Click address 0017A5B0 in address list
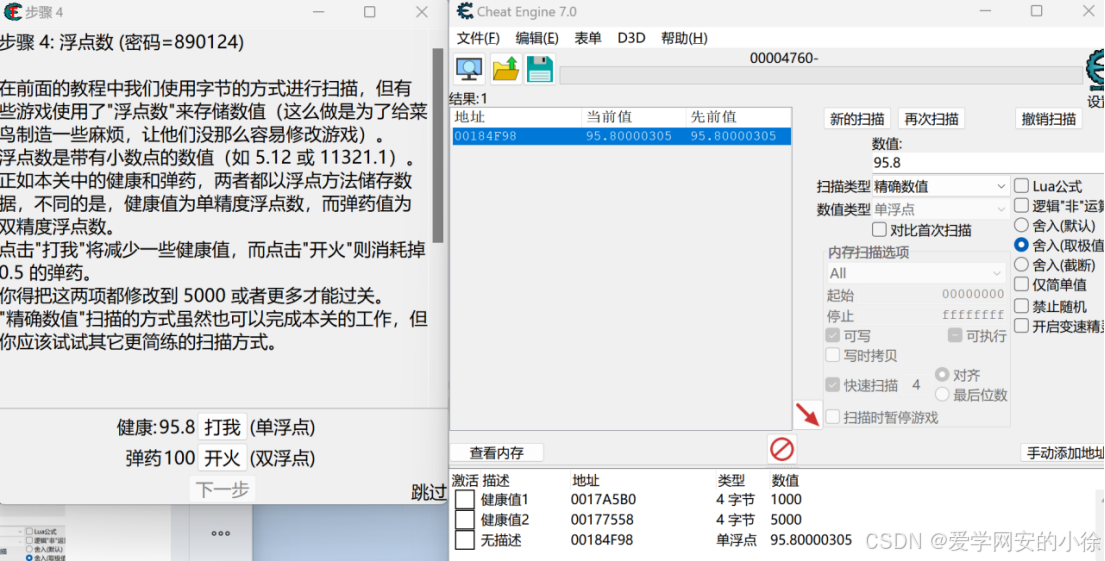 coord(603,500)
